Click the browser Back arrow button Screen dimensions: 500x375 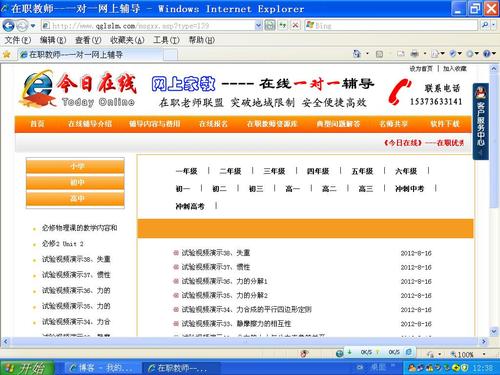[x=8, y=25]
